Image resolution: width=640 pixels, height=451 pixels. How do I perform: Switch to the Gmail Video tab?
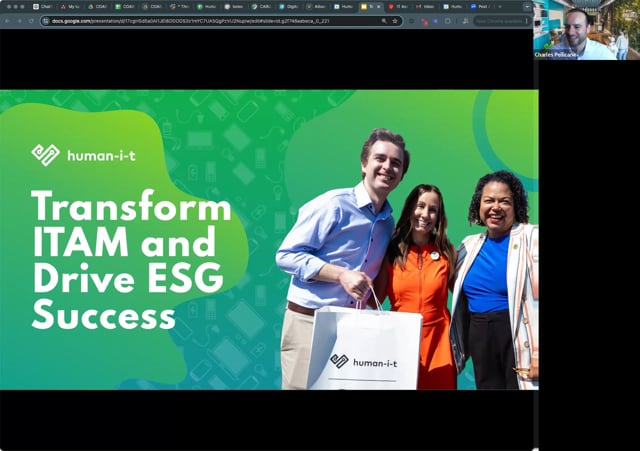click(425, 7)
